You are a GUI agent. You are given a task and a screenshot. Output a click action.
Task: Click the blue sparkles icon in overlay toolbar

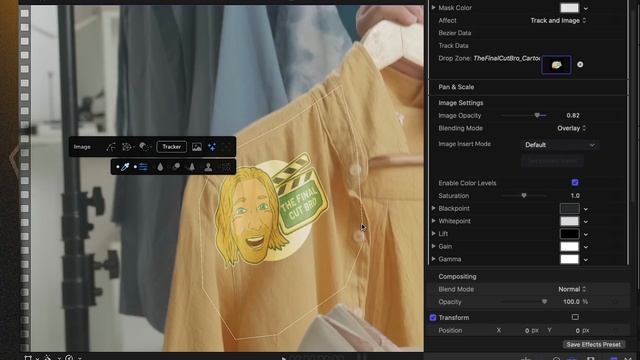[212, 147]
